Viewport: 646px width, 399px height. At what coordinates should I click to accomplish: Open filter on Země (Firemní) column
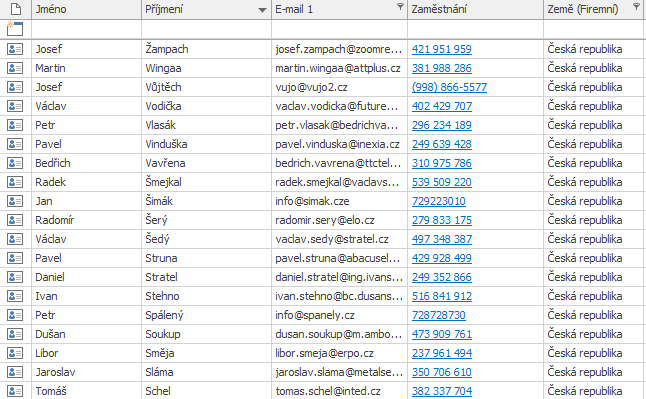click(637, 6)
